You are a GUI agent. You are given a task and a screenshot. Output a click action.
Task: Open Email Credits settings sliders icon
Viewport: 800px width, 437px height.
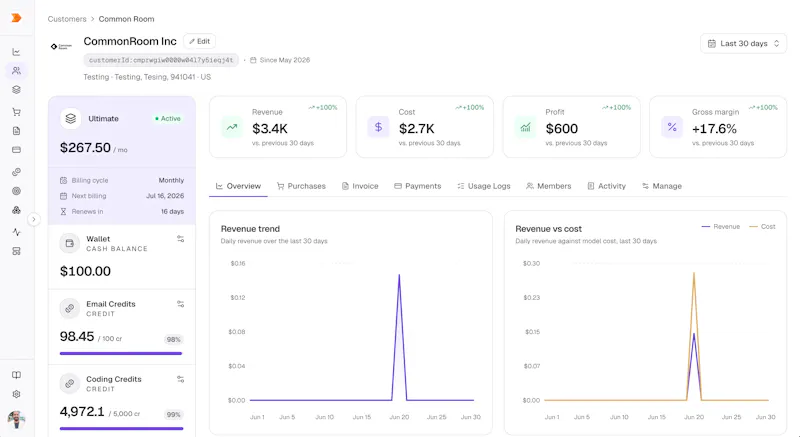tap(181, 304)
